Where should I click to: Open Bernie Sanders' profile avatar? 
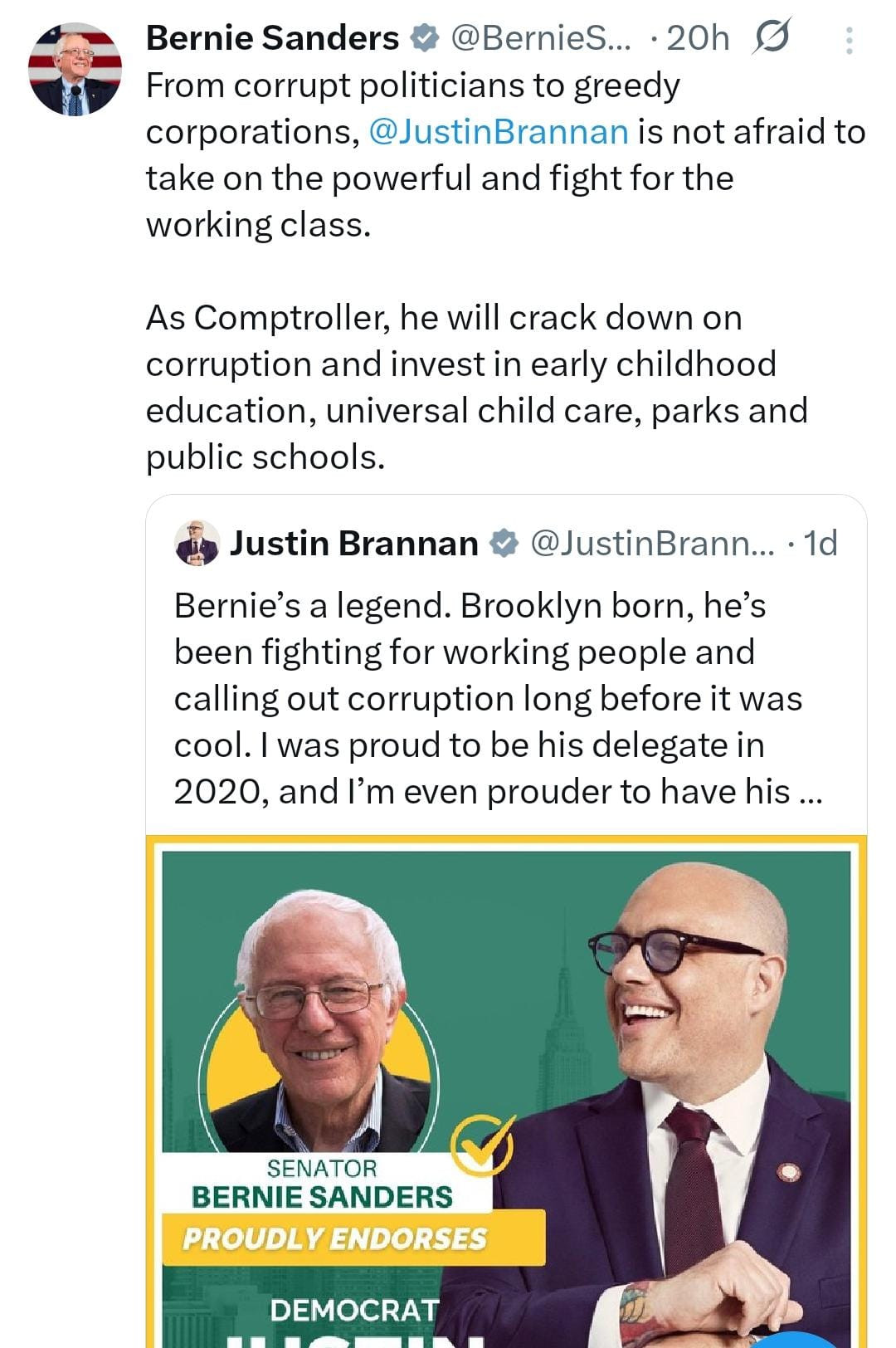coord(75,69)
